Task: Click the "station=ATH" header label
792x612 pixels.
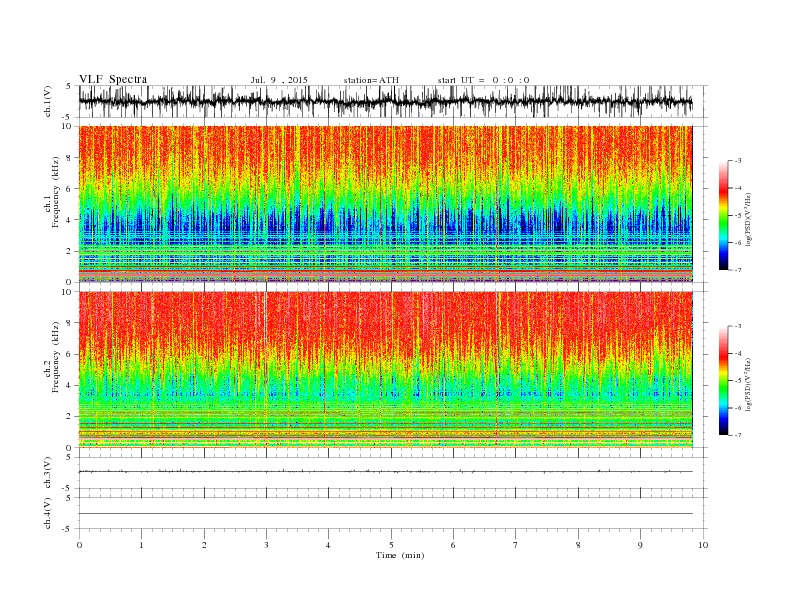Action: point(371,80)
